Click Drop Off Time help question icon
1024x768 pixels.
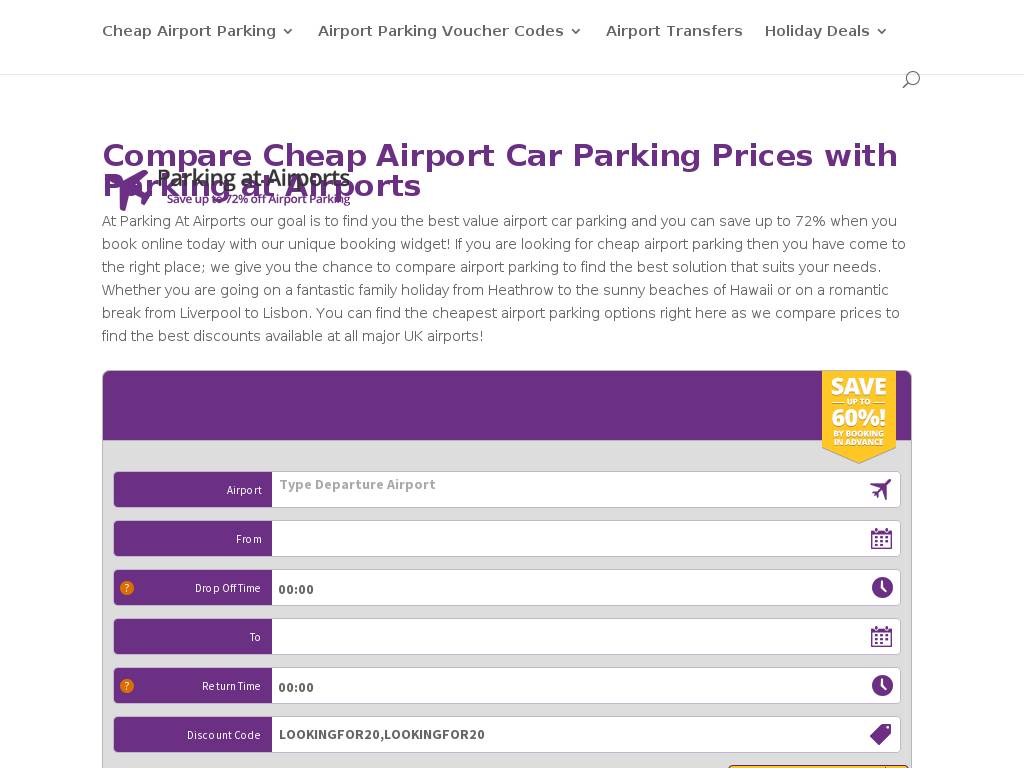127,588
